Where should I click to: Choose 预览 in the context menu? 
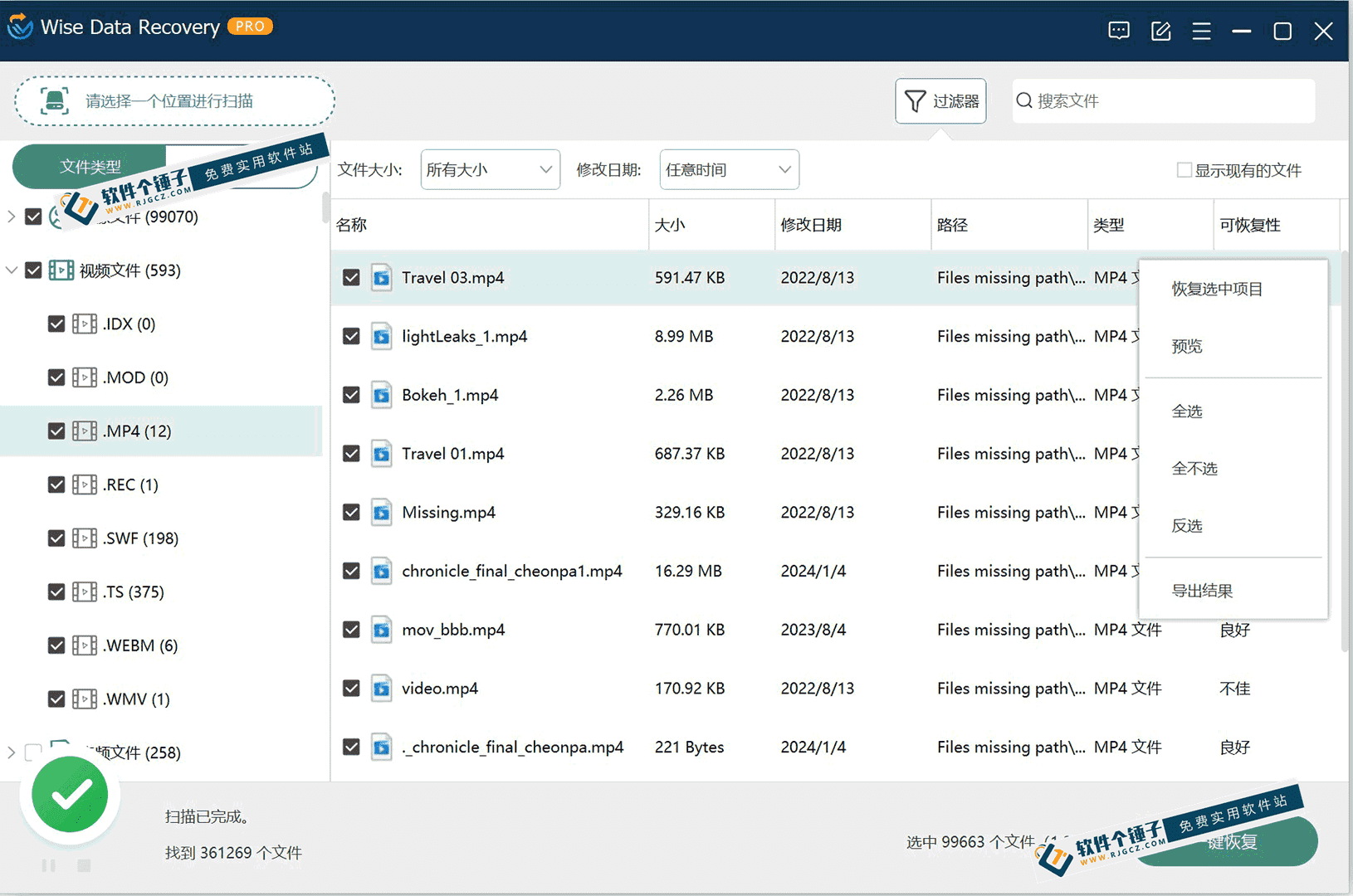pos(1186,346)
